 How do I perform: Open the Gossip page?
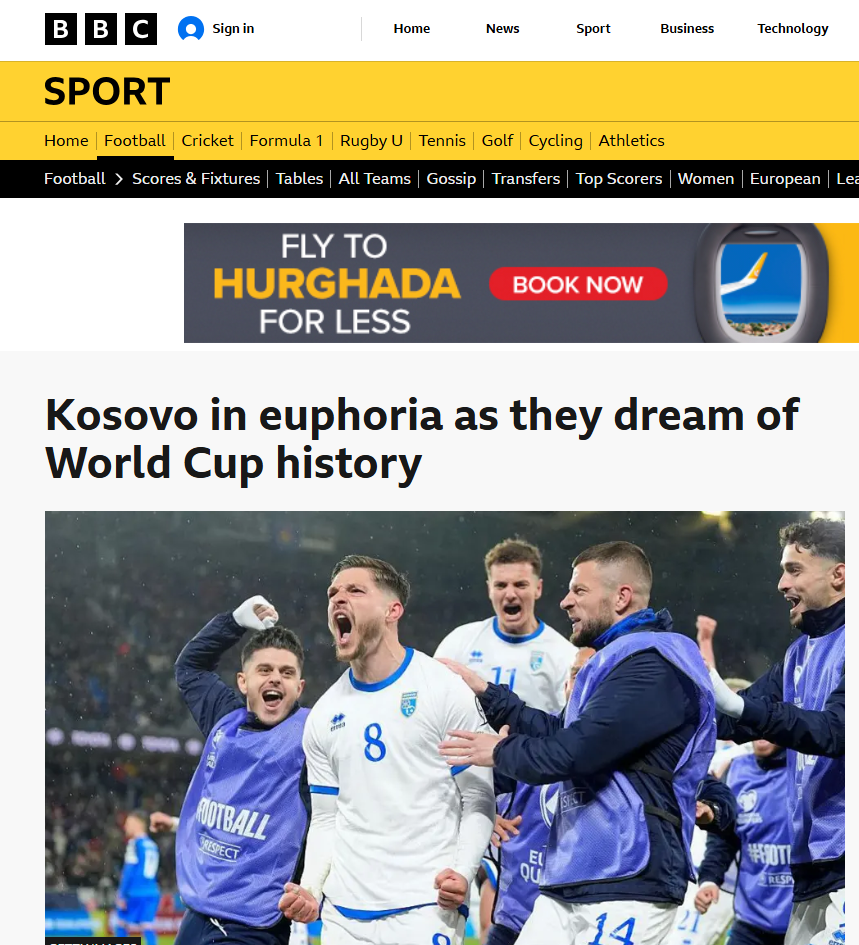[451, 179]
